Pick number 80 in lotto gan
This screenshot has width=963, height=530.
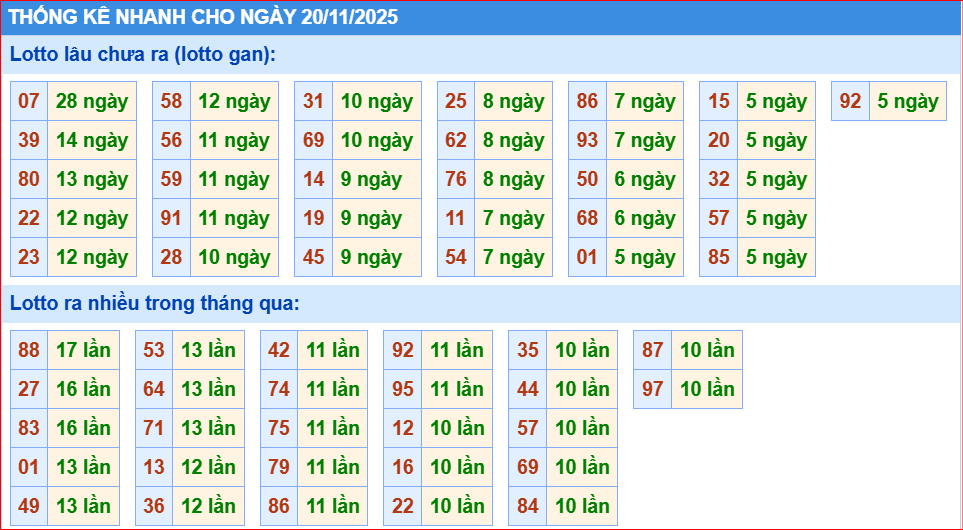click(29, 179)
